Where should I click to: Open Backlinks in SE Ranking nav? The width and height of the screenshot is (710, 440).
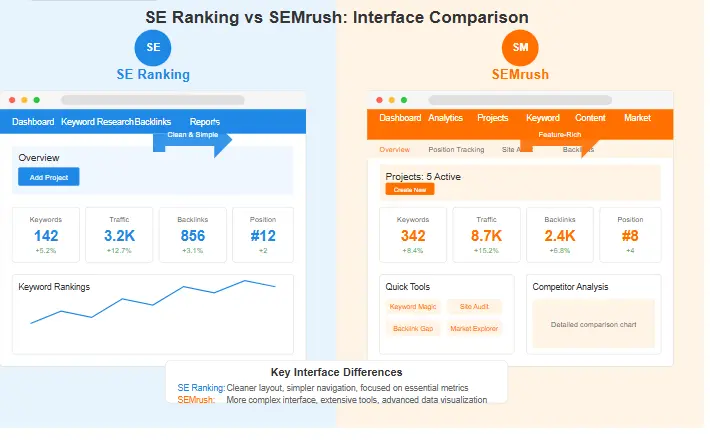[153, 122]
